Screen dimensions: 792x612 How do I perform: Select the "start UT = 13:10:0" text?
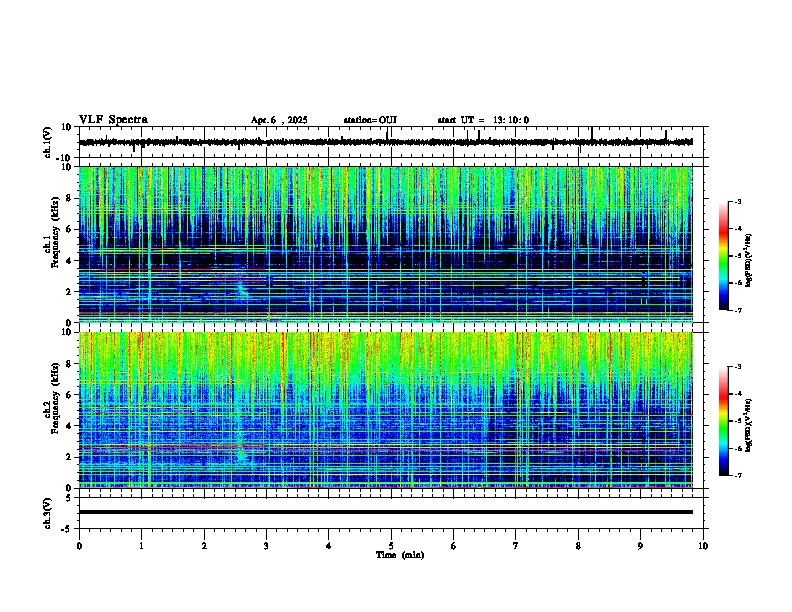pyautogui.click(x=483, y=120)
